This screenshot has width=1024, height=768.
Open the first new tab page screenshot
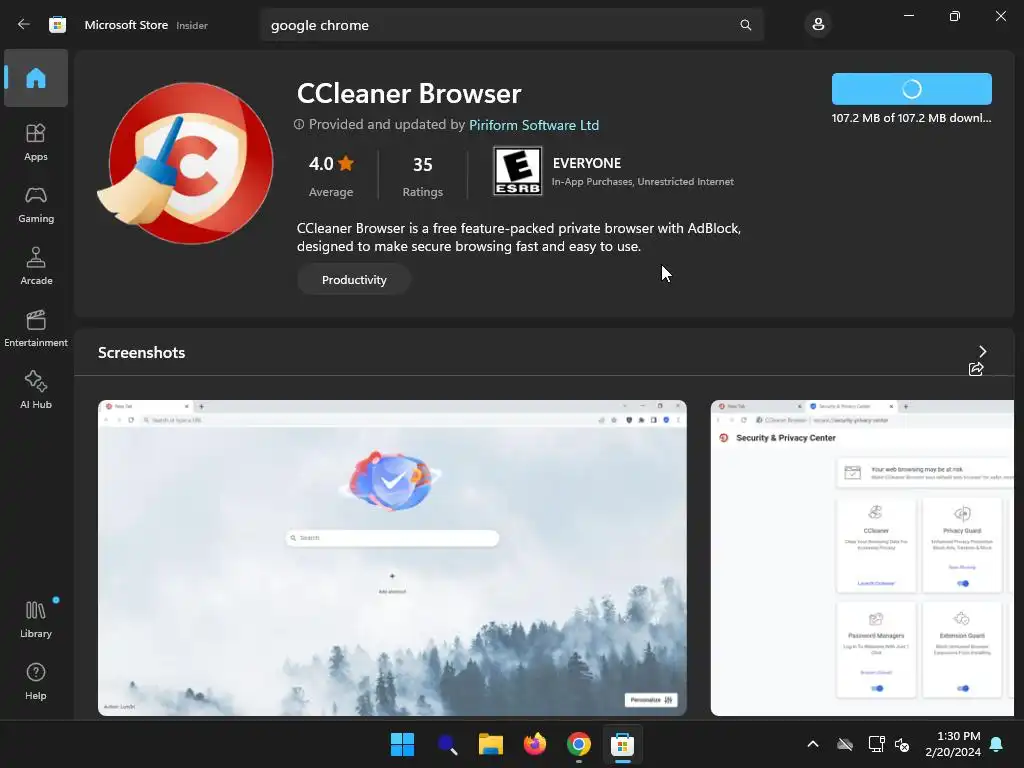click(392, 558)
